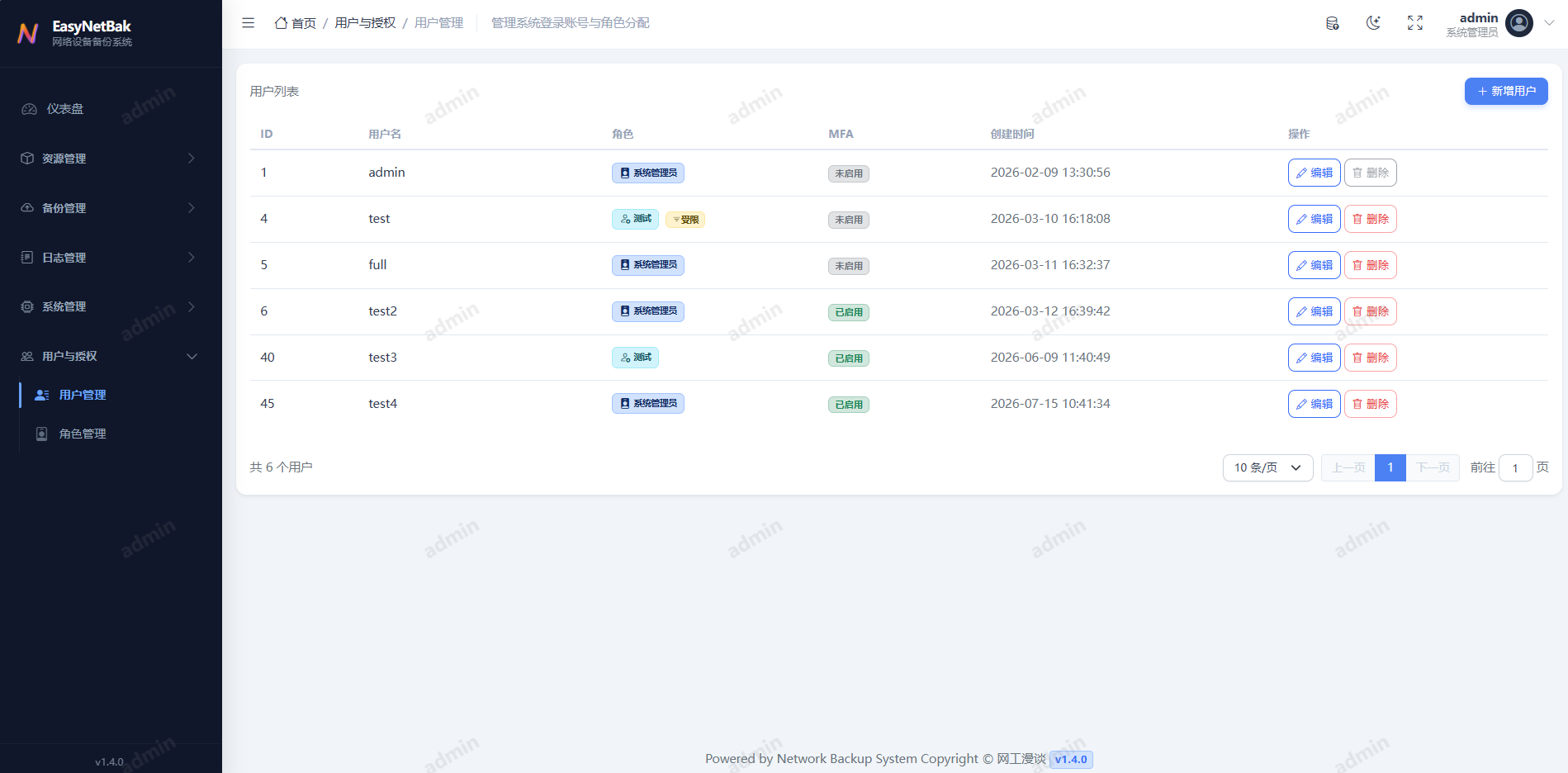
Task: Click the 新增用户 button
Action: pos(1506,91)
